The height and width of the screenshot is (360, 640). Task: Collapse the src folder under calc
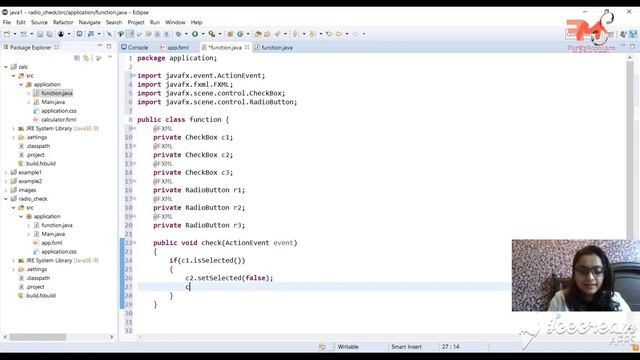[x=13, y=76]
